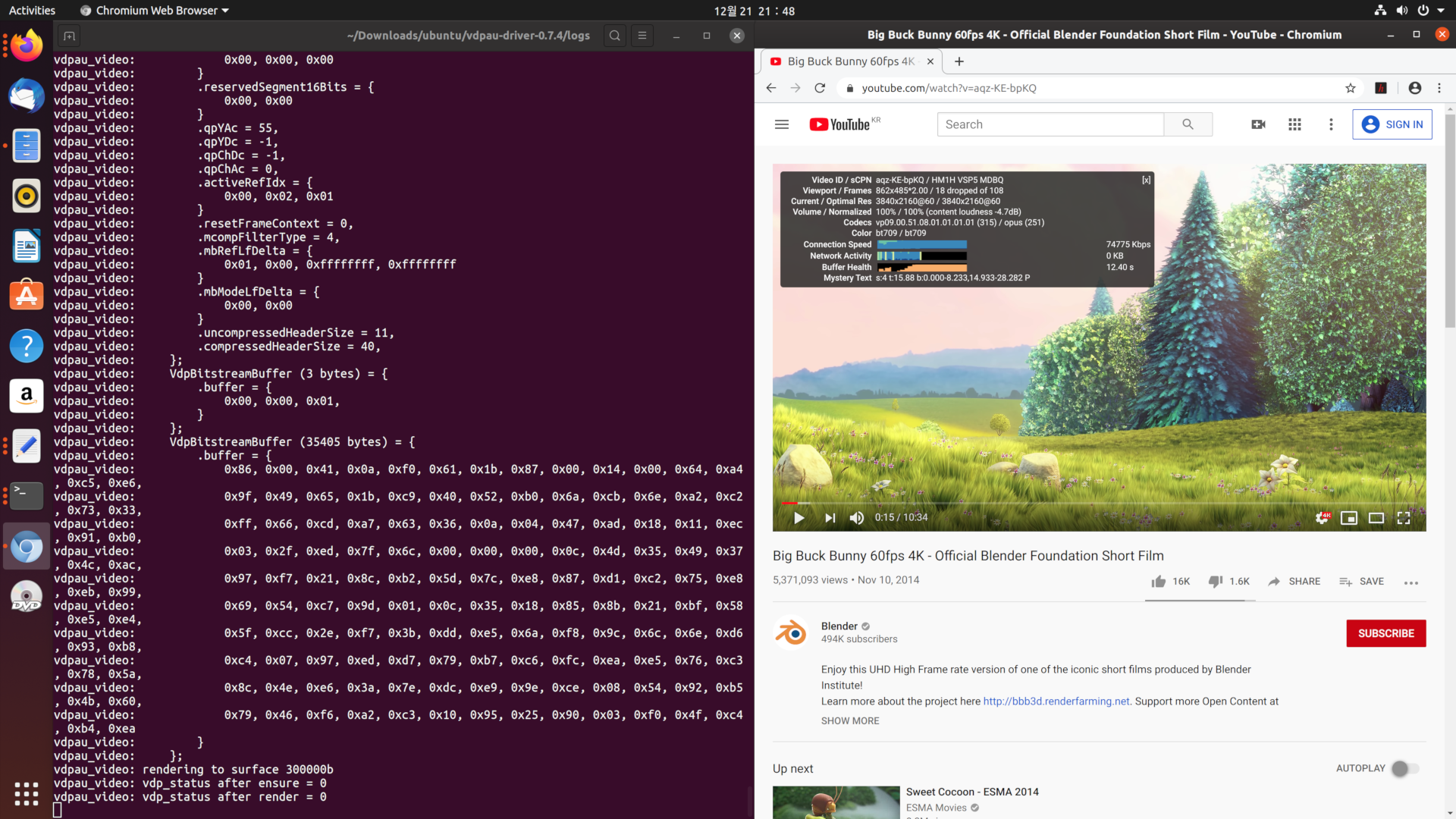Screen dimensions: 1456x819
Task: Switch to Chromium in the dock
Action: [27, 547]
